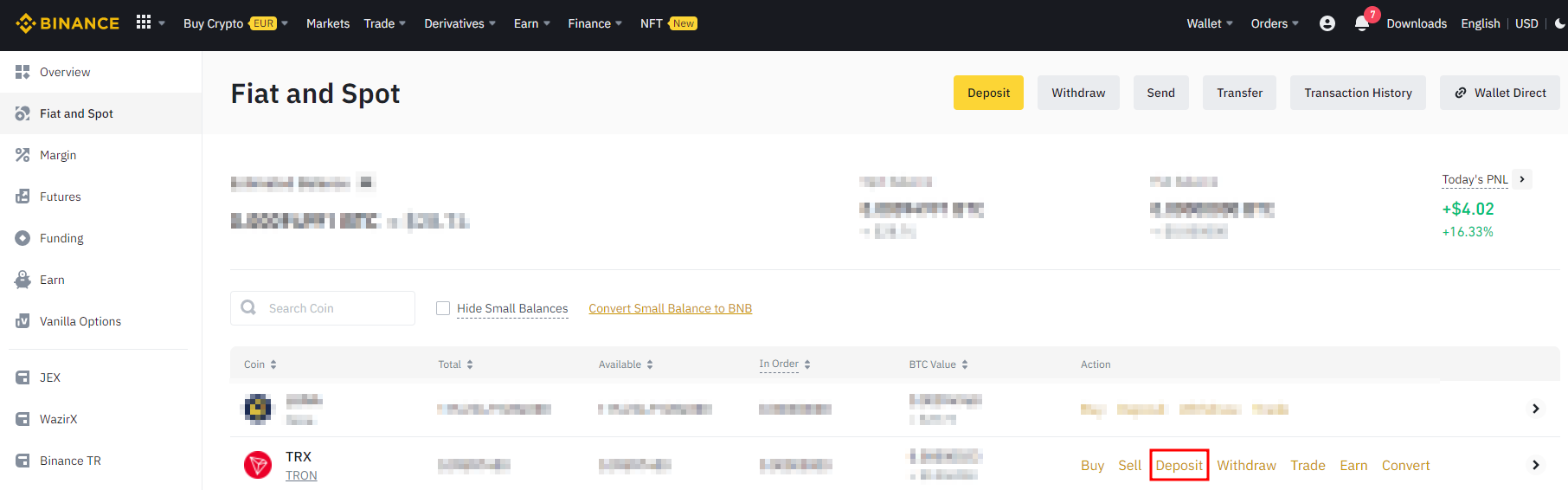Click Sell in TRX row
This screenshot has width=1568, height=490.
tap(1129, 466)
